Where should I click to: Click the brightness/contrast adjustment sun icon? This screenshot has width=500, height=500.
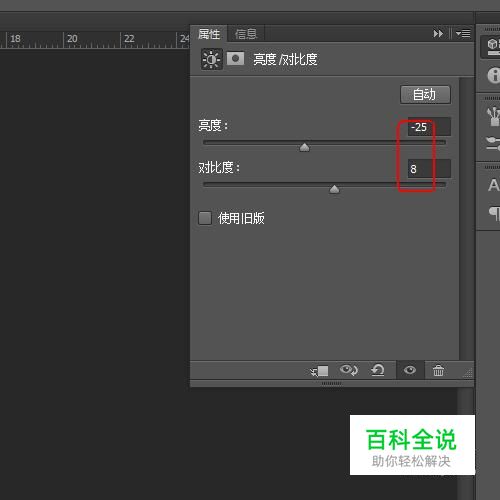212,59
